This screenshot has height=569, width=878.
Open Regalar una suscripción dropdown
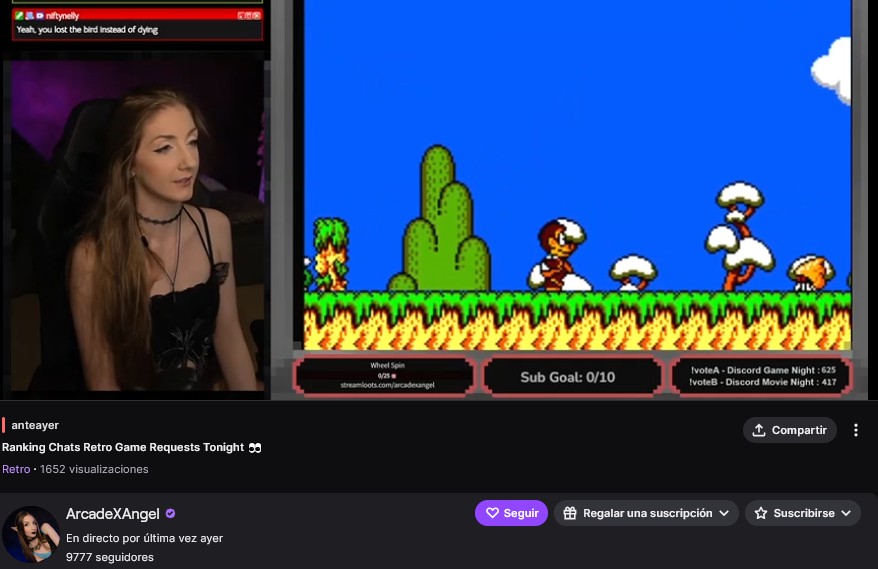(x=646, y=513)
